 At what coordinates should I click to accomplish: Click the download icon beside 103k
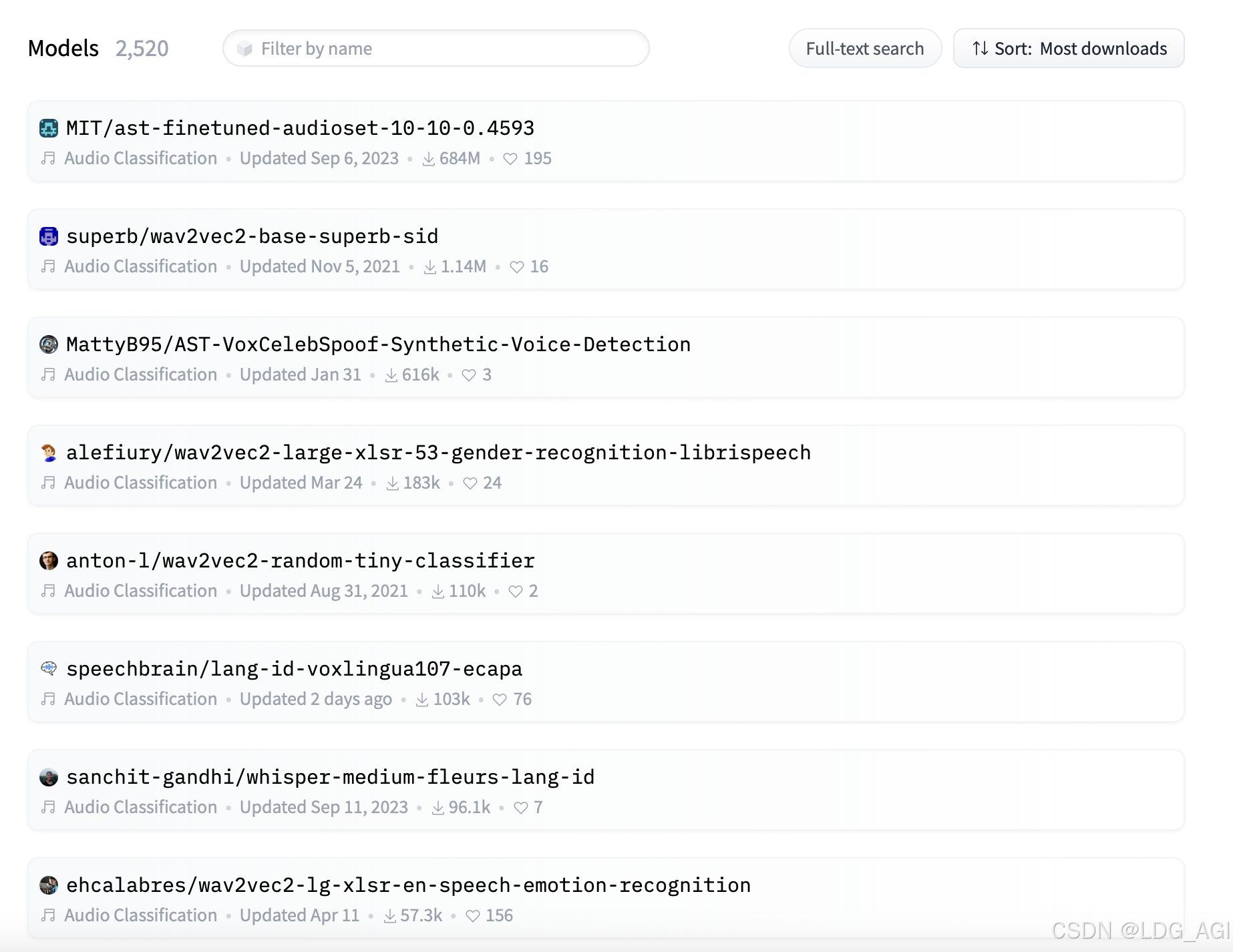click(422, 700)
